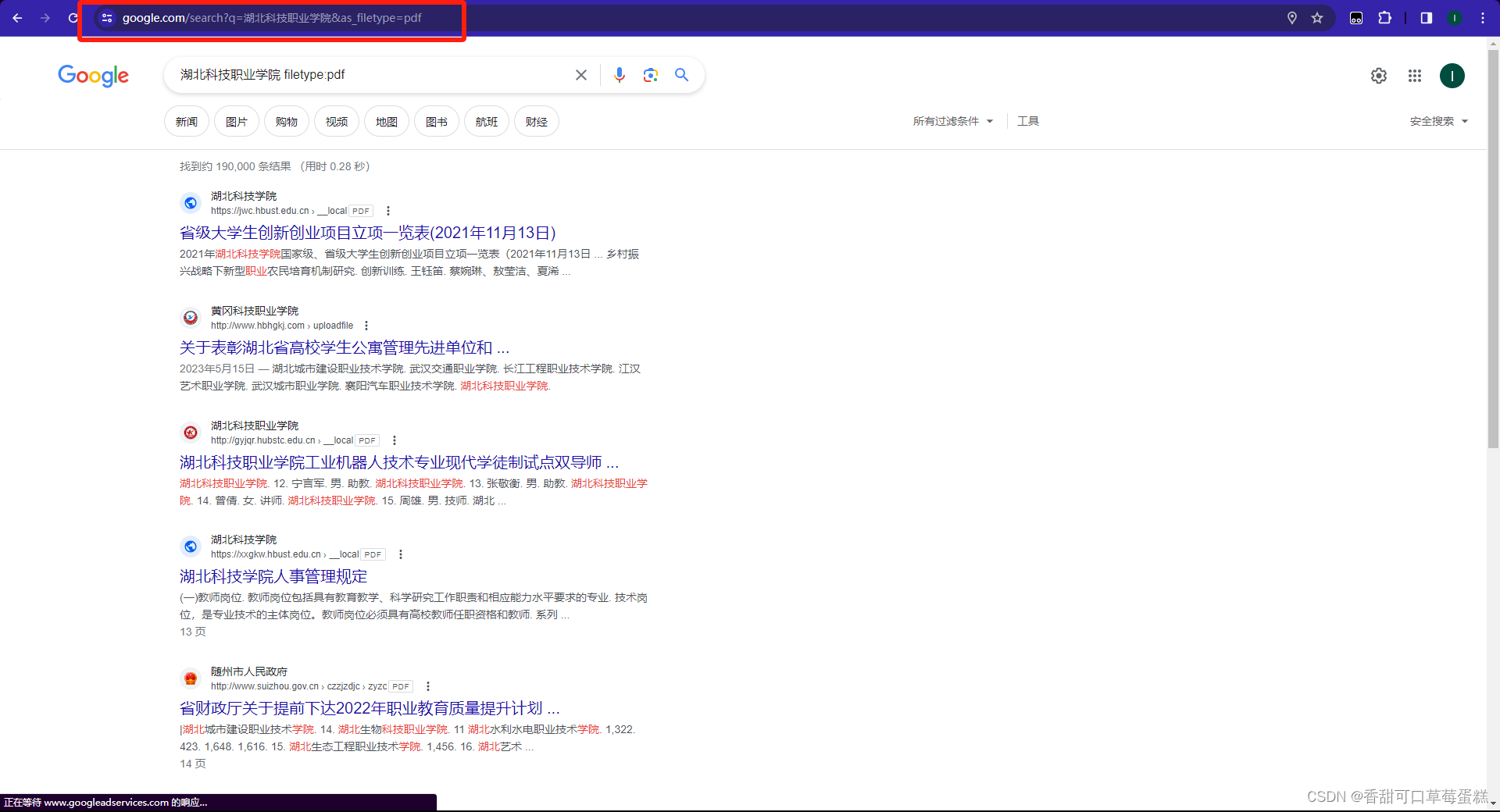Open 湖北科技学院人事管理规定 result

point(273,576)
